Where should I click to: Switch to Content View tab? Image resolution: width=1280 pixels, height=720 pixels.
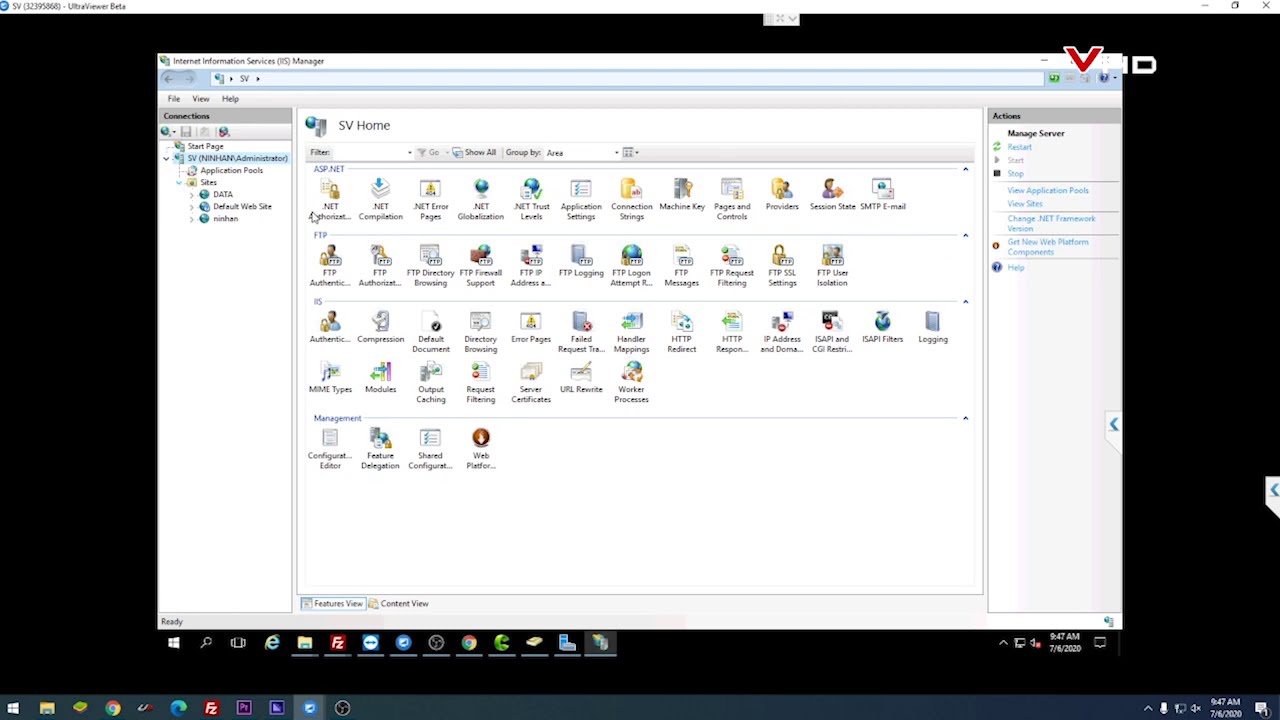(x=398, y=604)
